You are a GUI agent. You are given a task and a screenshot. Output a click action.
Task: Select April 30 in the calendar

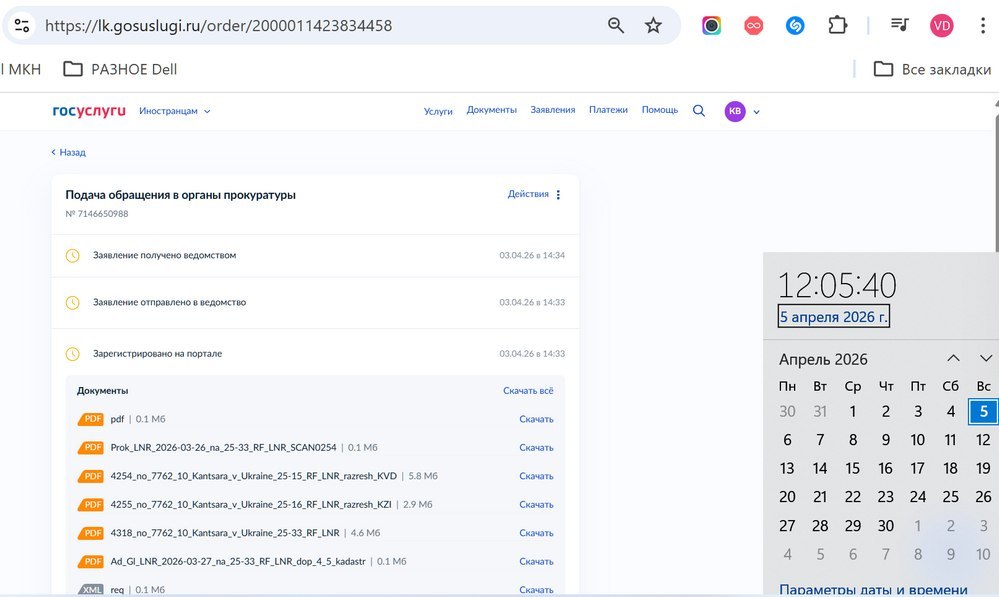(x=886, y=526)
